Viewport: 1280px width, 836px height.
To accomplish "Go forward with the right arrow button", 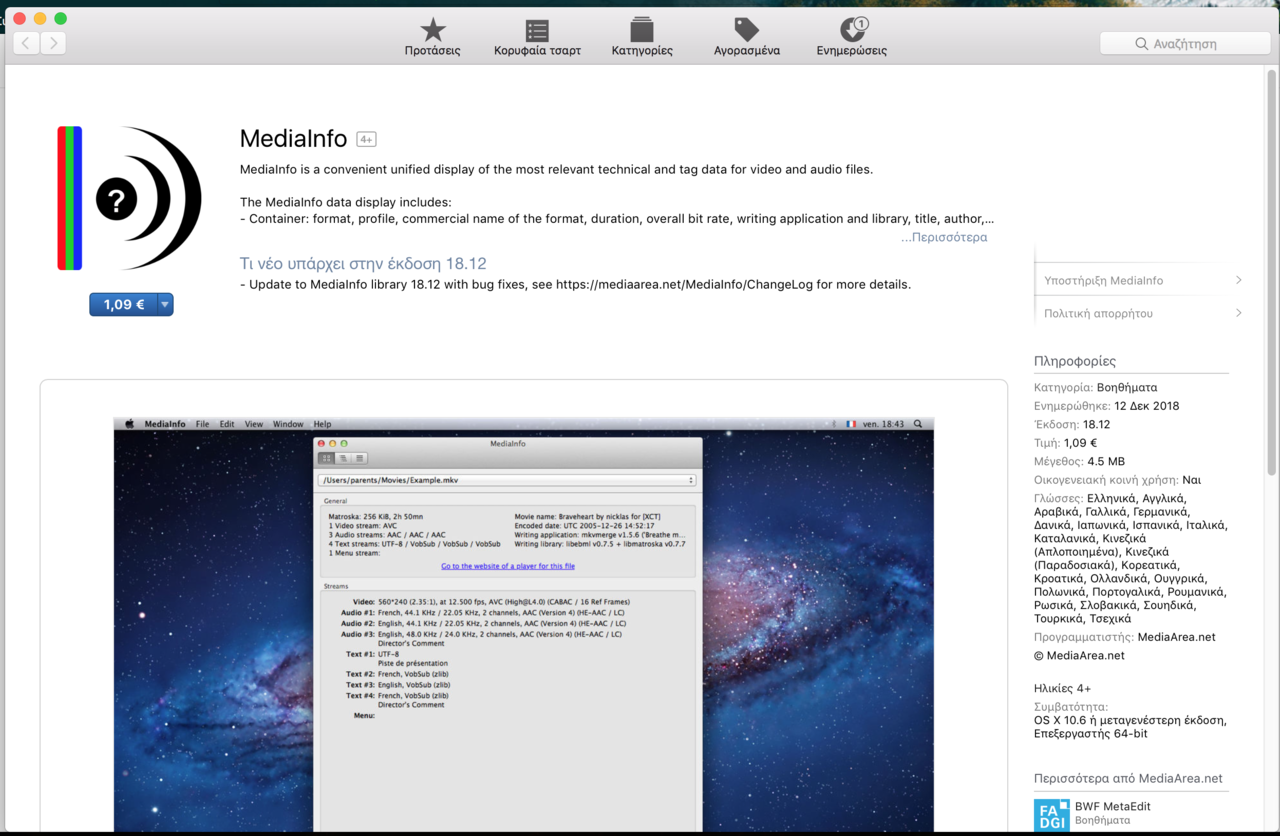I will tap(54, 43).
